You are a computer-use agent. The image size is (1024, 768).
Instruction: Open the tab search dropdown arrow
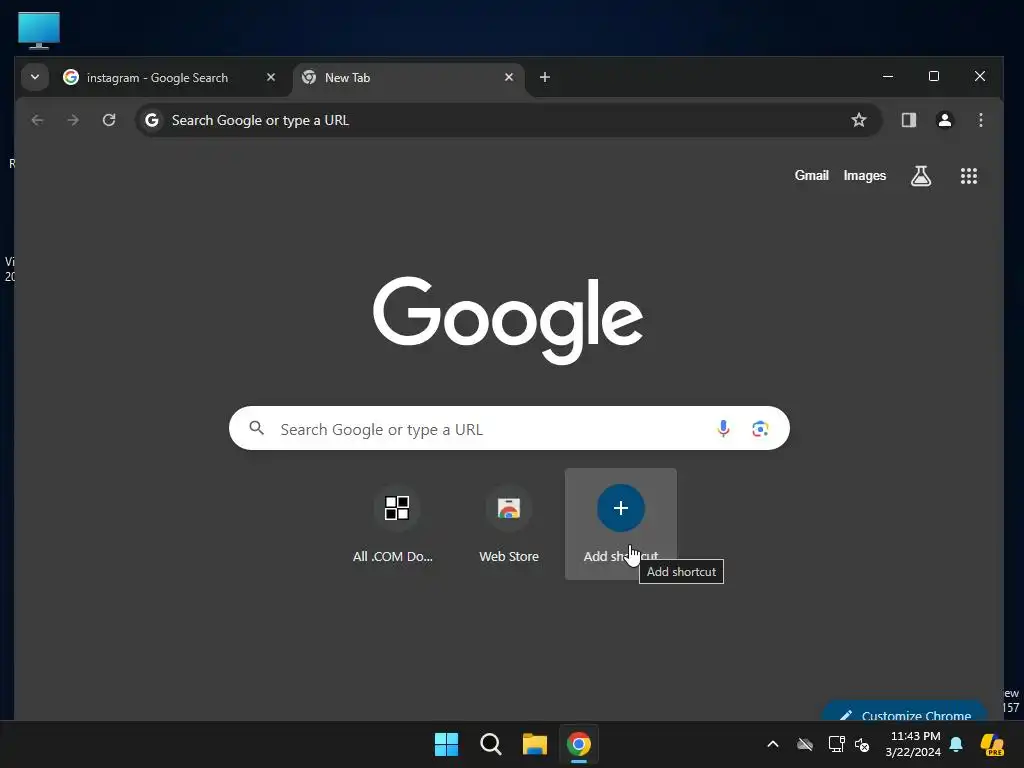click(x=35, y=77)
